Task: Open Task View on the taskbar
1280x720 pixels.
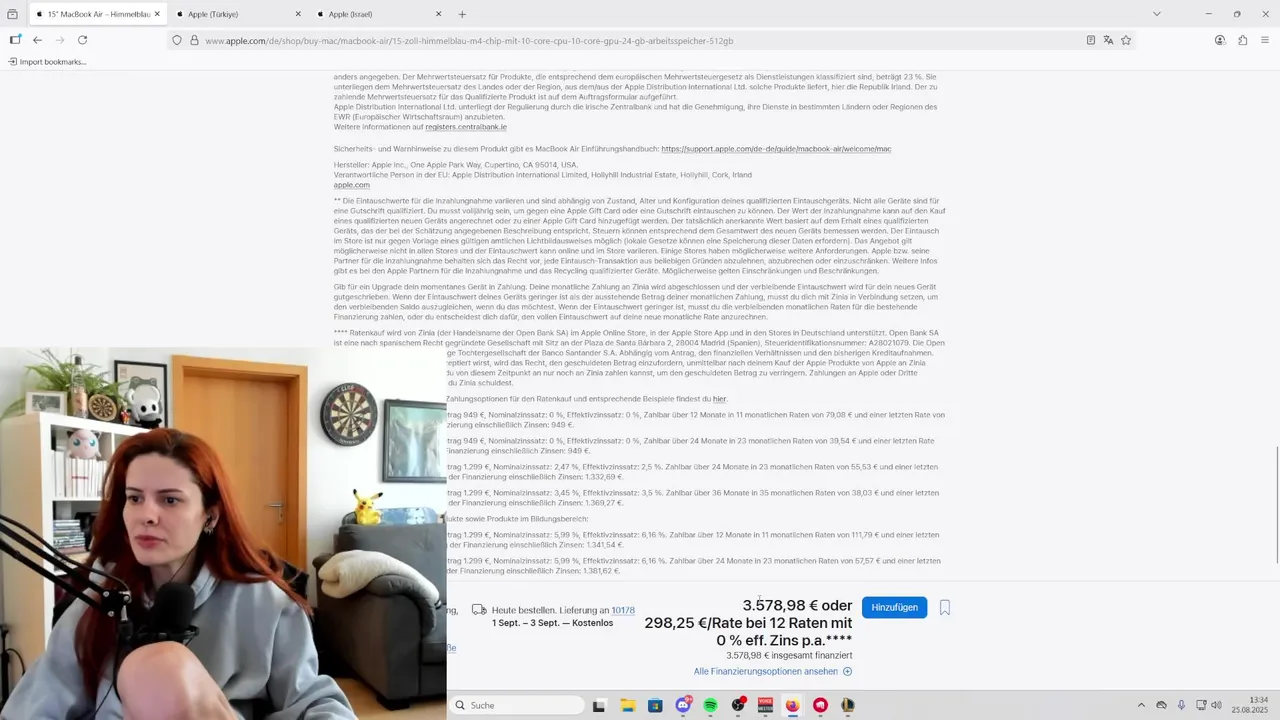Action: 599,705
